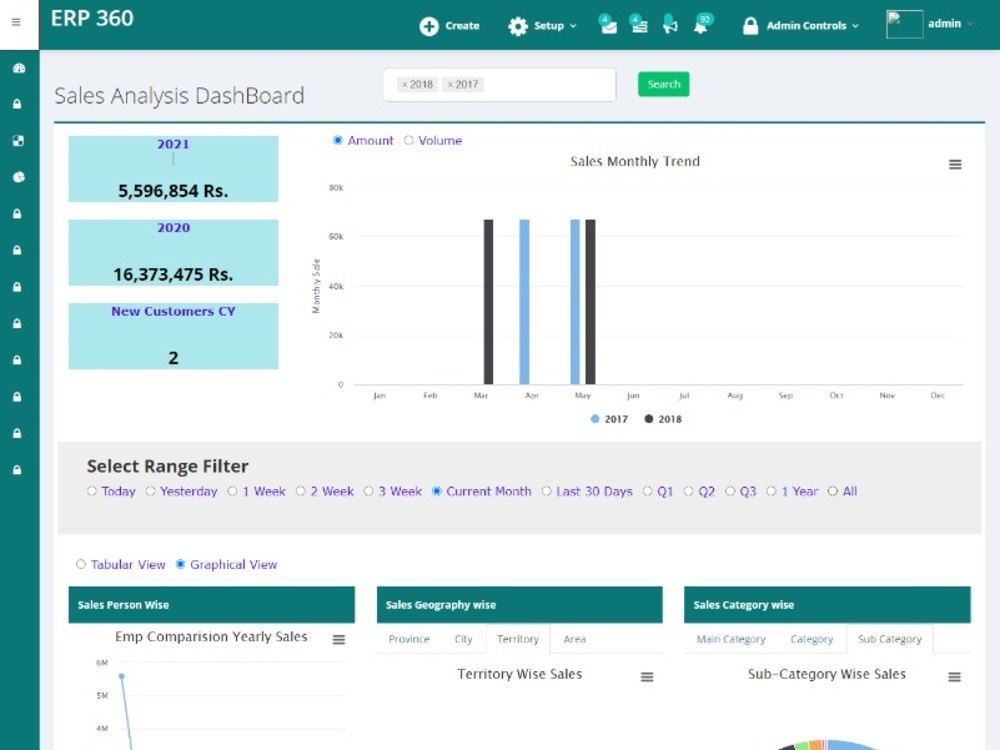This screenshot has width=1000, height=750.
Task: Open the megaphone announcements icon
Action: (670, 24)
